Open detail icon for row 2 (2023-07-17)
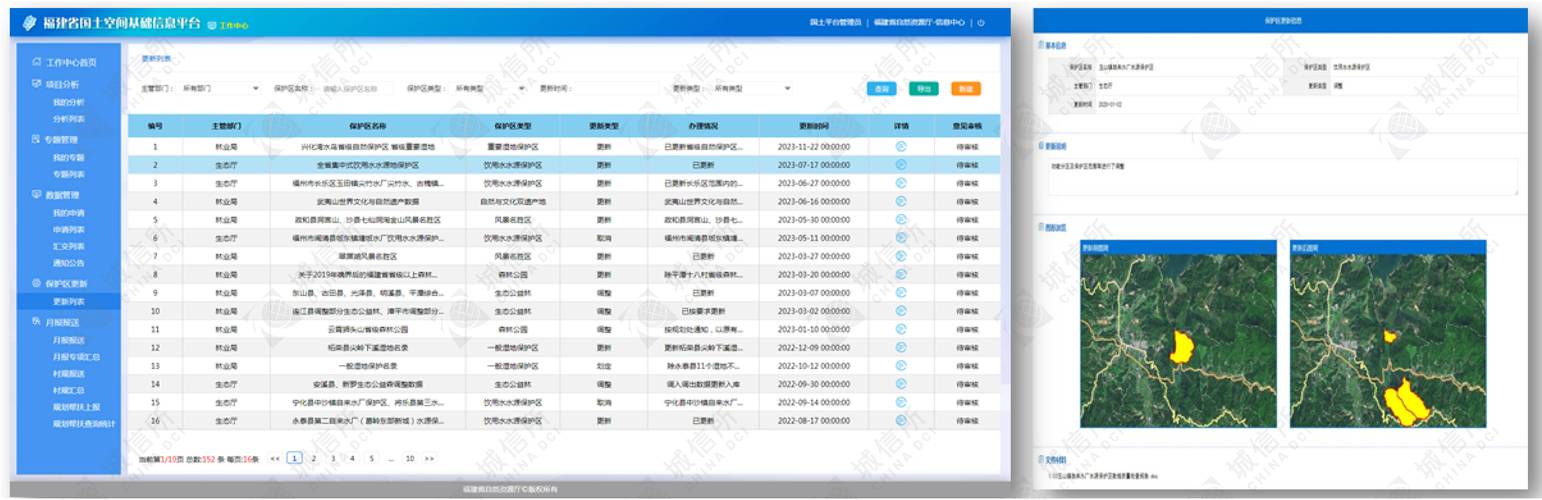Screen dimensions: 1542x500 900,164
